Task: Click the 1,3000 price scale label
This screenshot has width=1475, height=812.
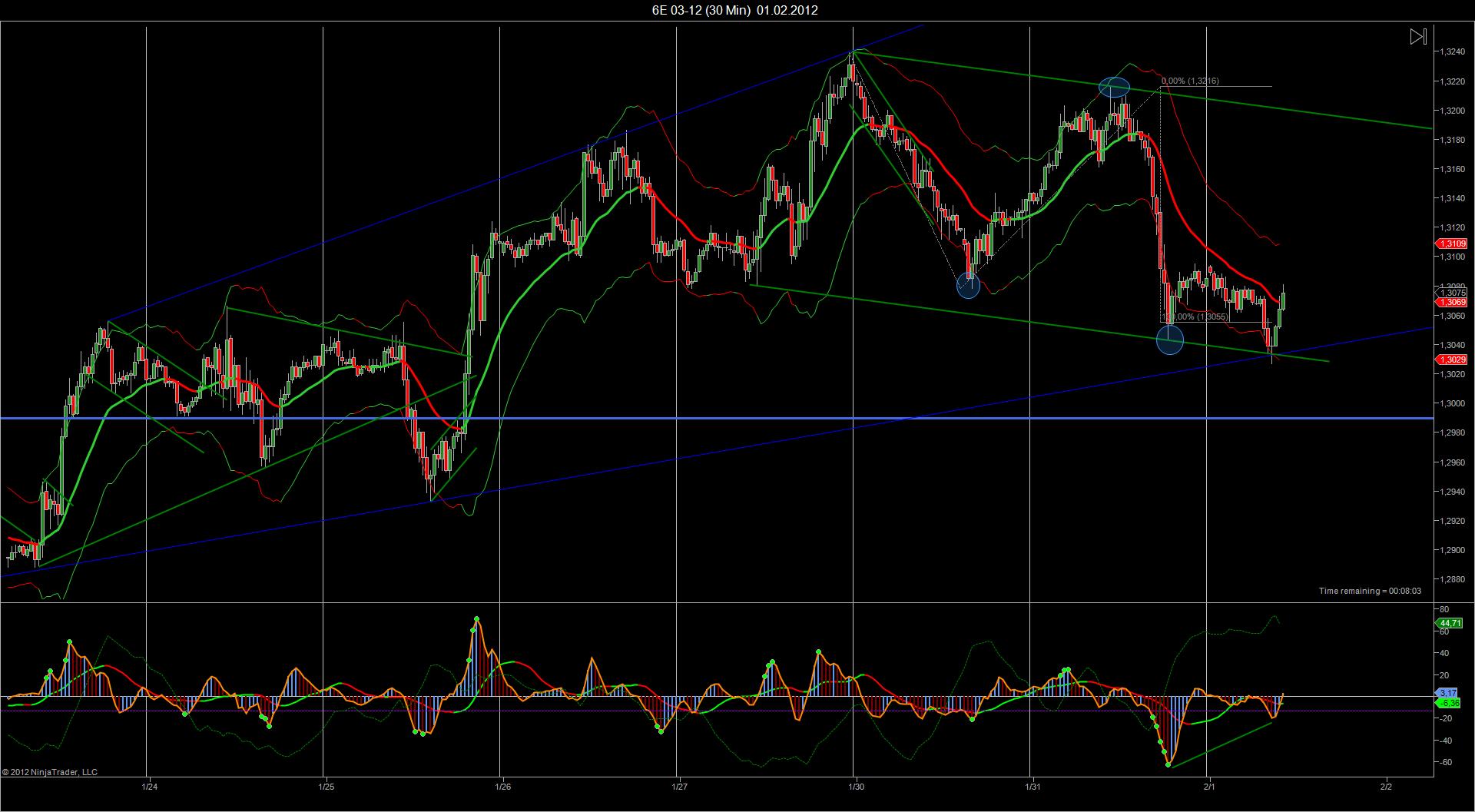Action: [x=1453, y=403]
